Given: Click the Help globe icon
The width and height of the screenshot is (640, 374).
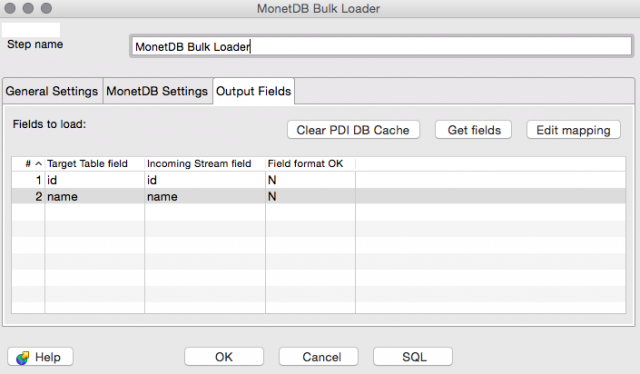Looking at the screenshot, I should 22,358.
